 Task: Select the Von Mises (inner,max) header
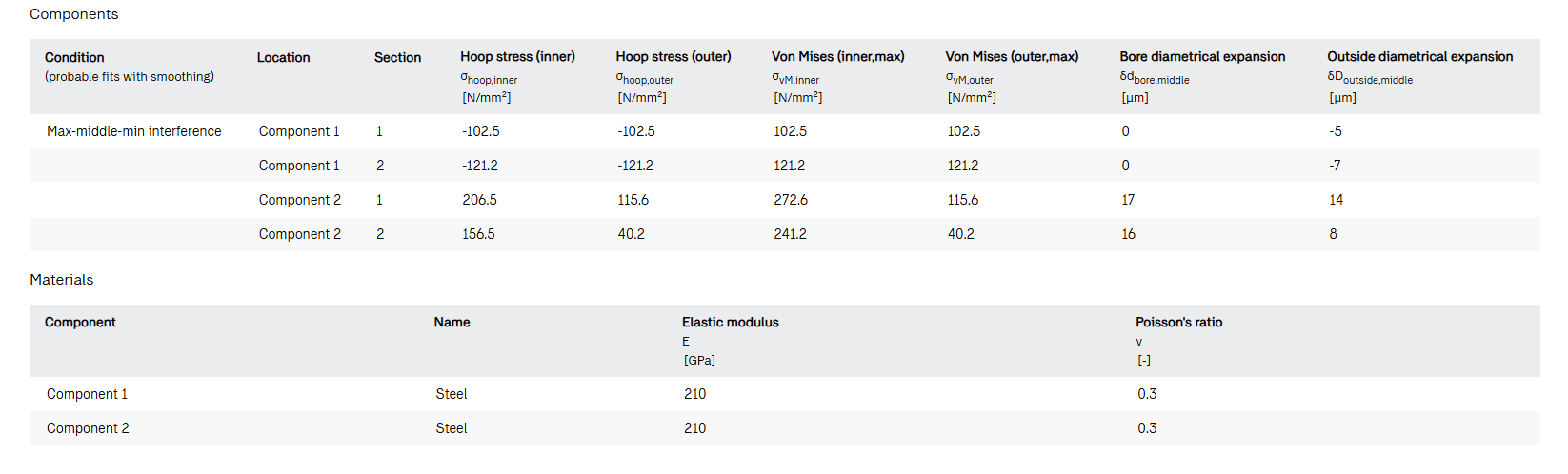[837, 57]
